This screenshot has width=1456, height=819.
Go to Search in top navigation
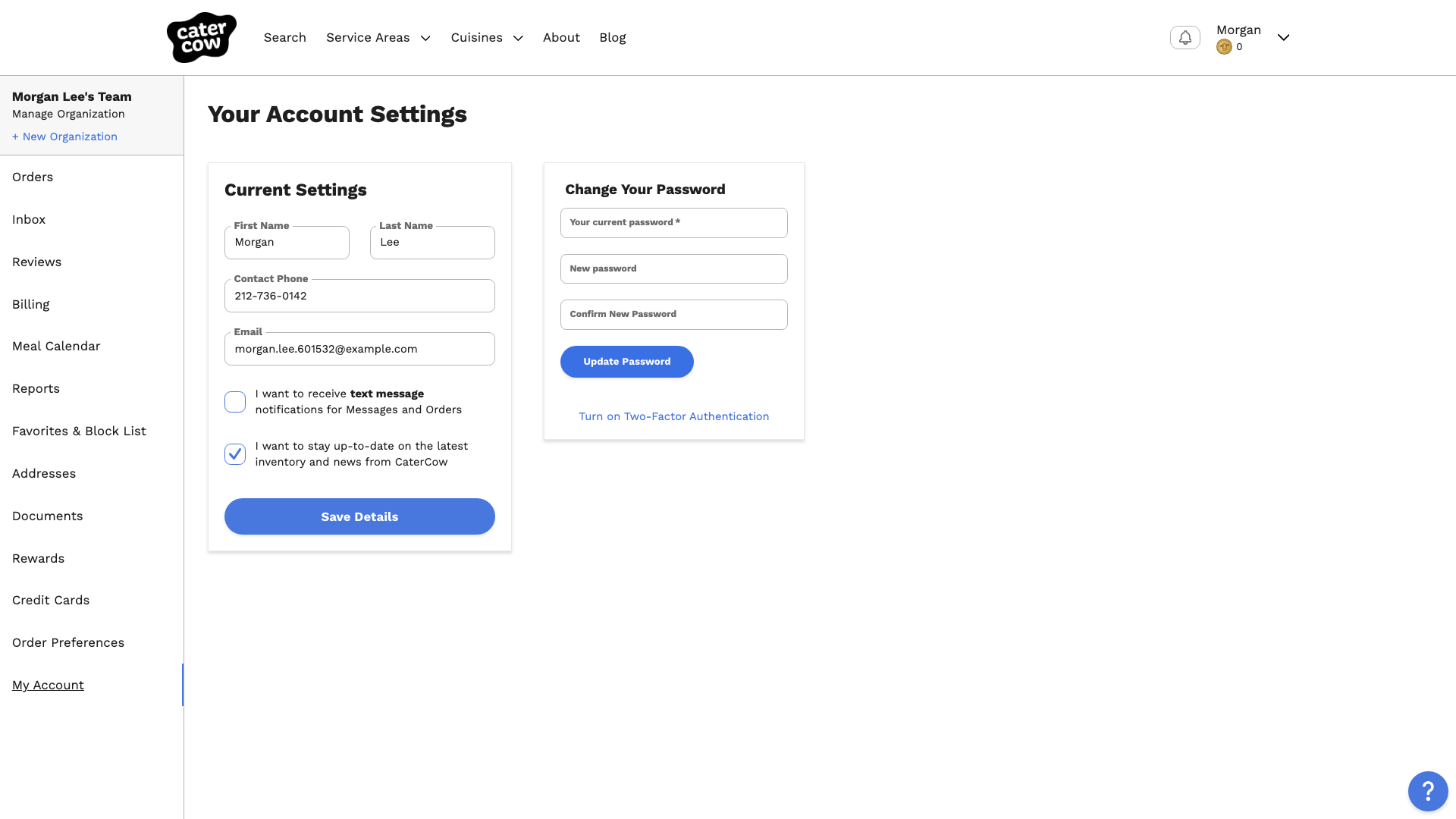point(285,38)
